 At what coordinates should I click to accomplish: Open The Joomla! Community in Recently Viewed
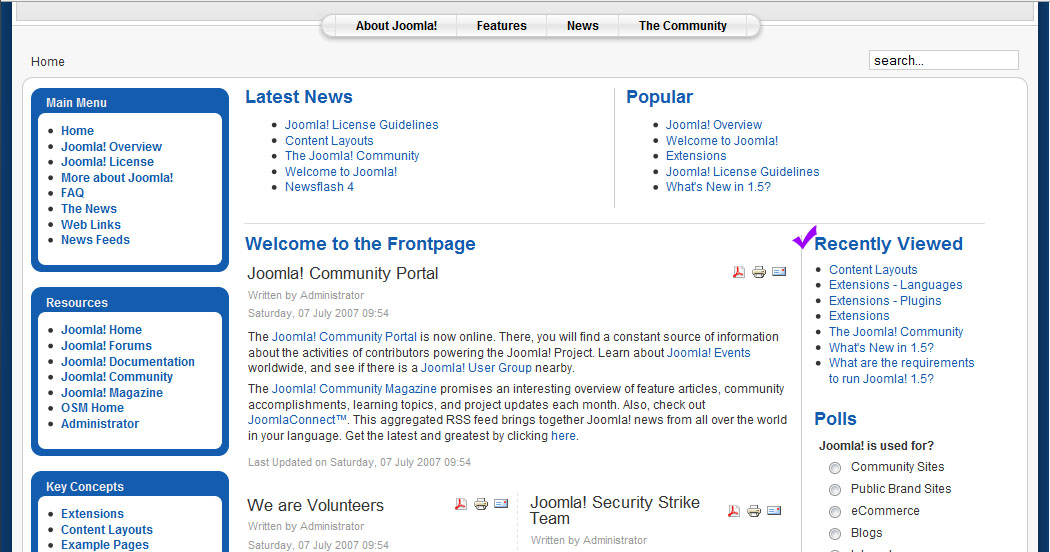[896, 332]
